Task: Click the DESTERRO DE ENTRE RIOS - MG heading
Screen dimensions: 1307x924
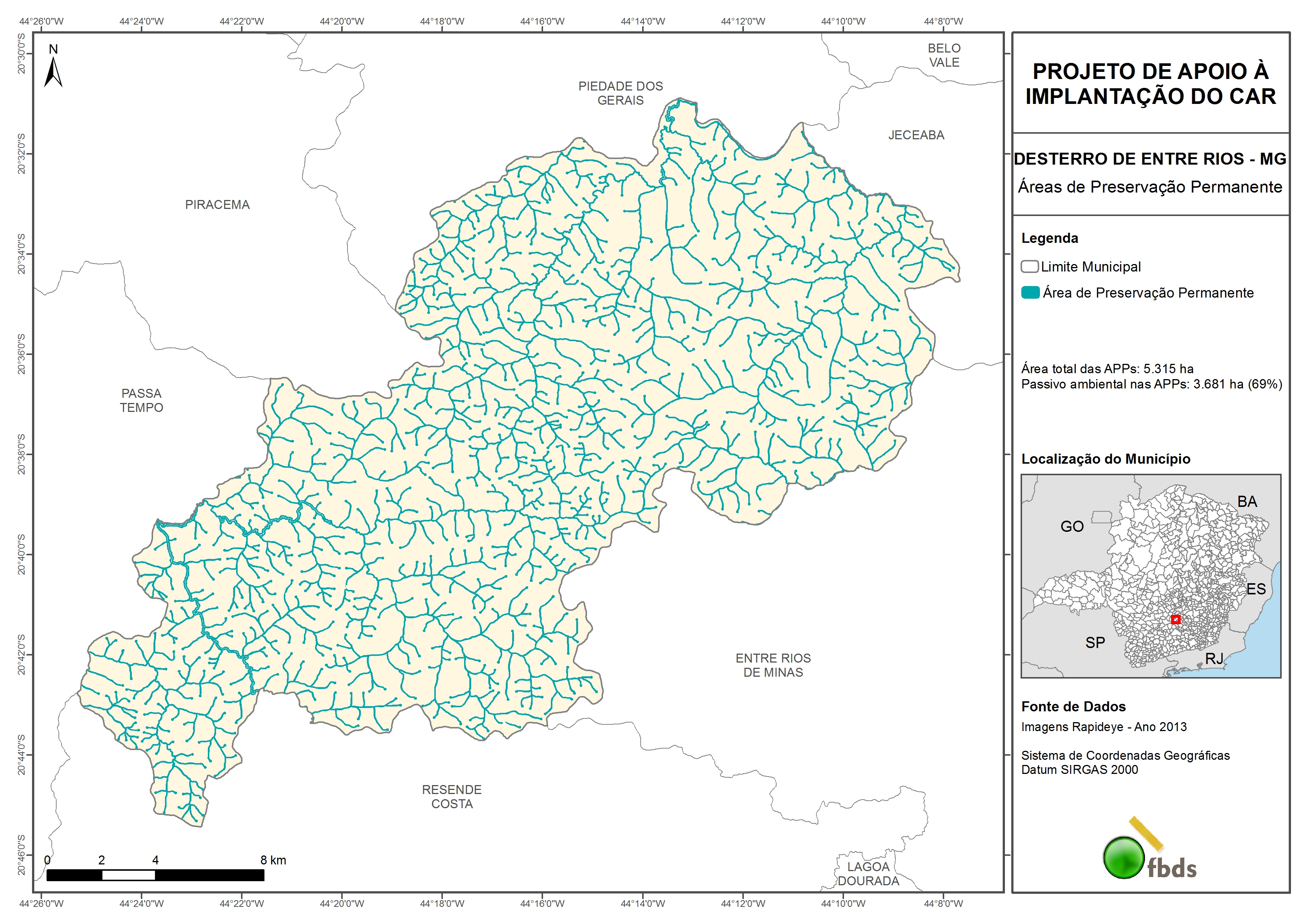Action: (x=1150, y=159)
